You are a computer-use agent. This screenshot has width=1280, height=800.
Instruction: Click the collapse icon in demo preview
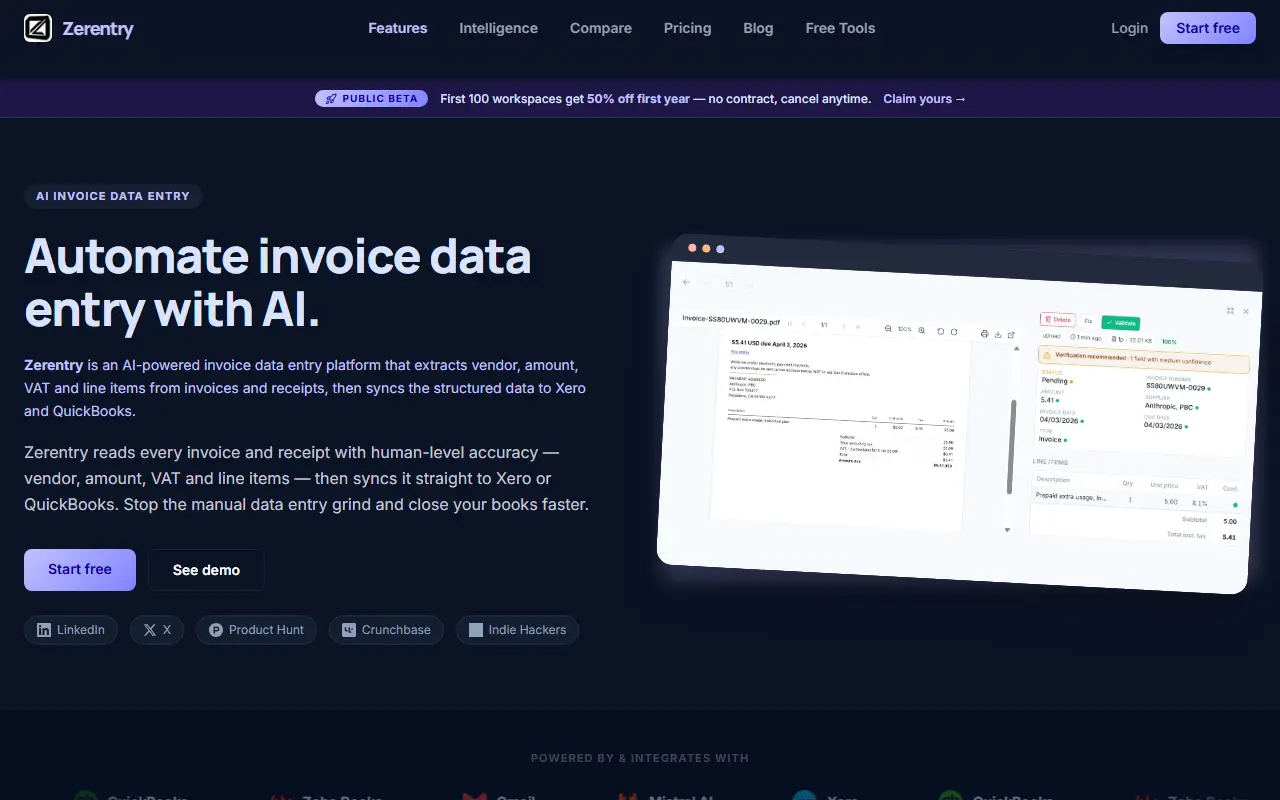[1230, 311]
